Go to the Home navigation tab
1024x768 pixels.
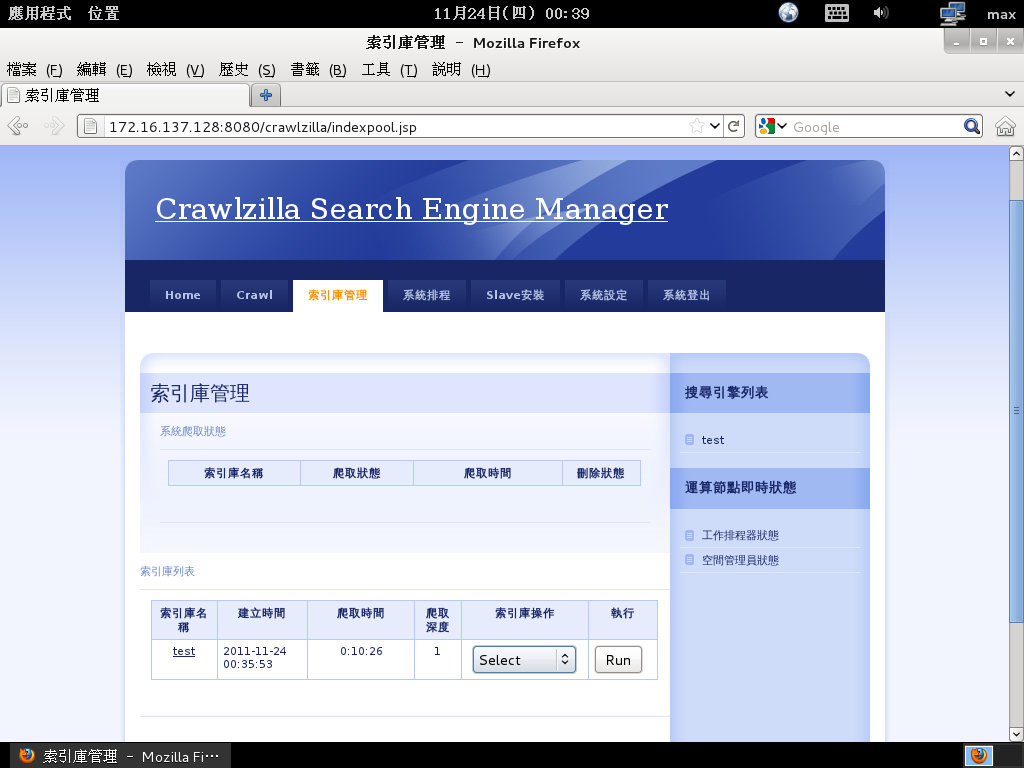point(183,295)
